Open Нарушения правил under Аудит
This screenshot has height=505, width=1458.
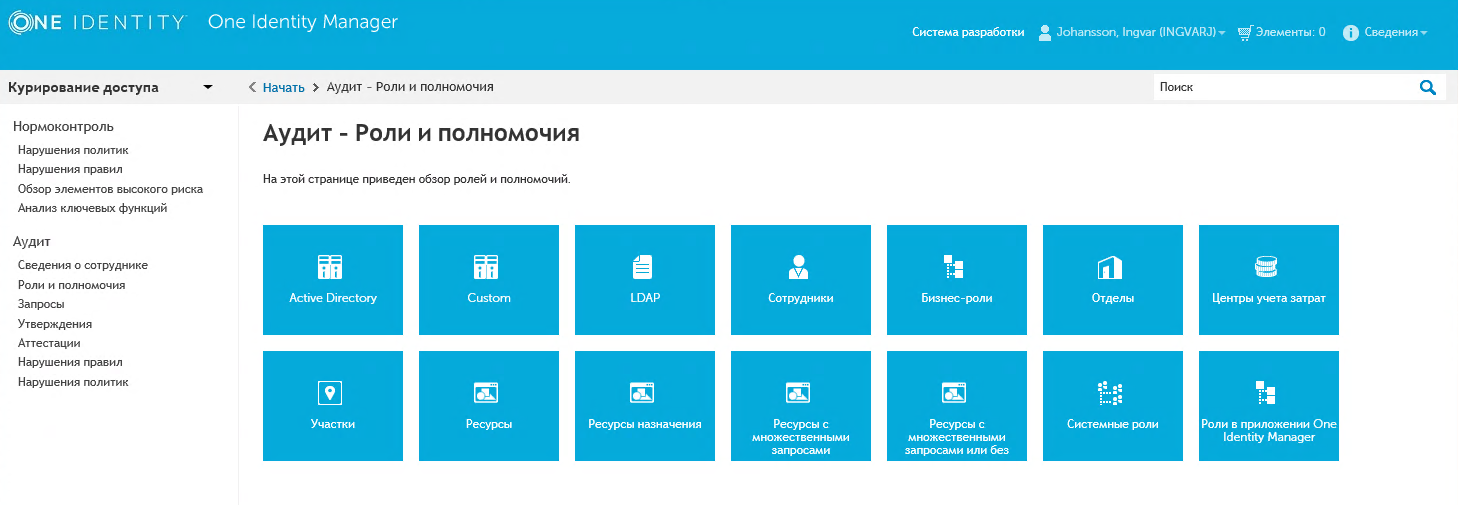coord(70,362)
